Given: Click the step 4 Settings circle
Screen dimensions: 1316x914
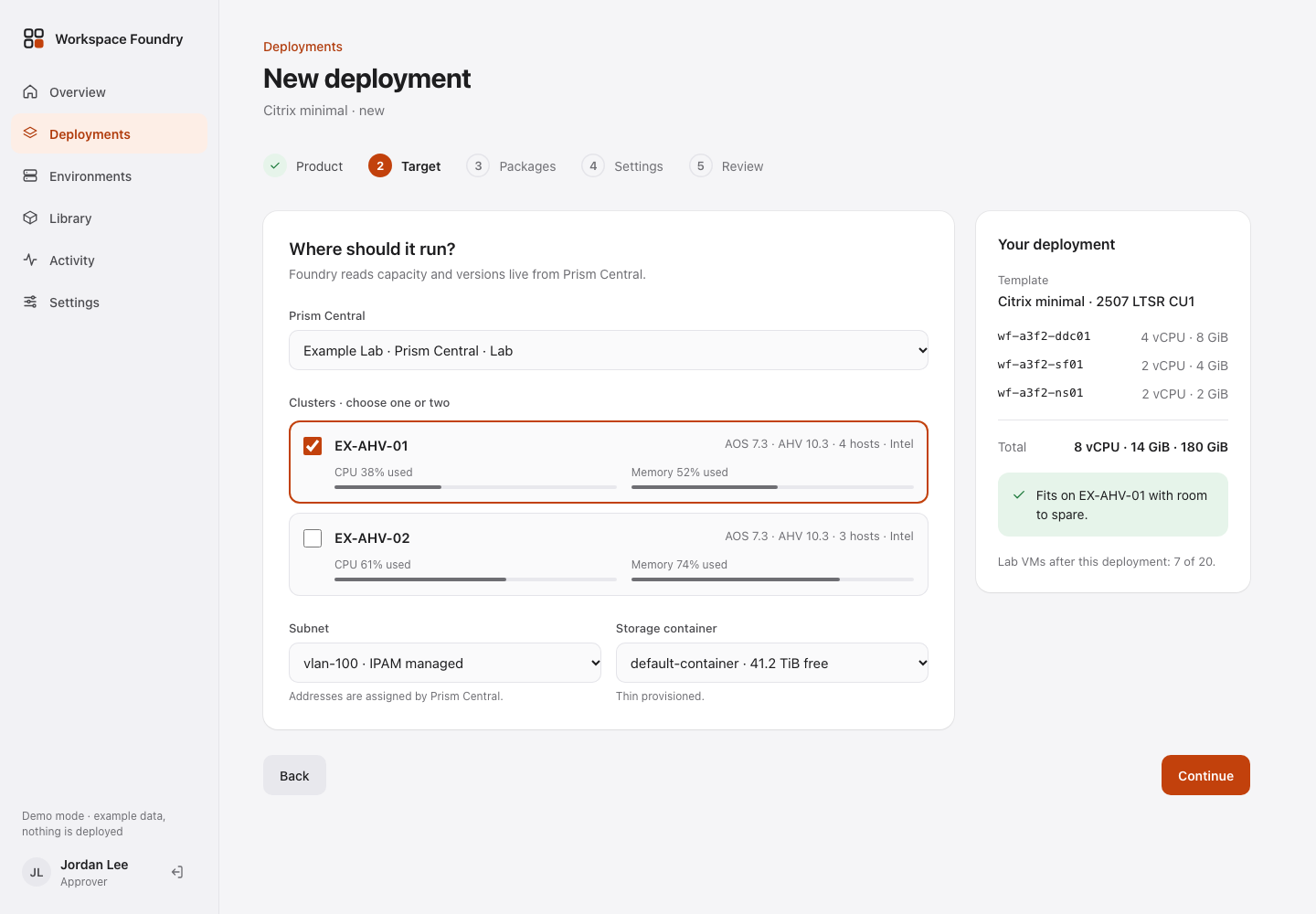Looking at the screenshot, I should coord(593,165).
